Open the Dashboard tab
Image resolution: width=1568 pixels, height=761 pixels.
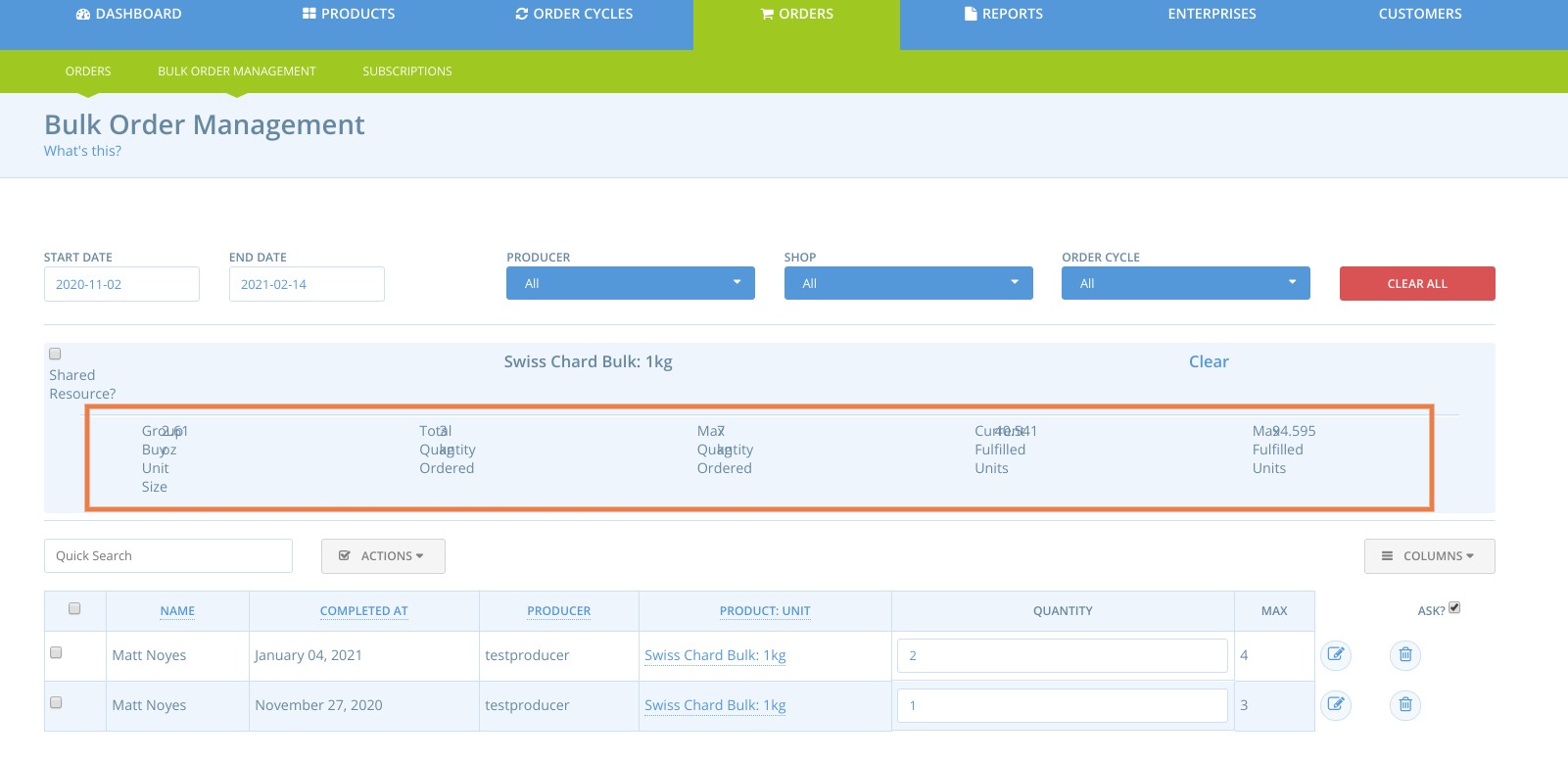128,15
